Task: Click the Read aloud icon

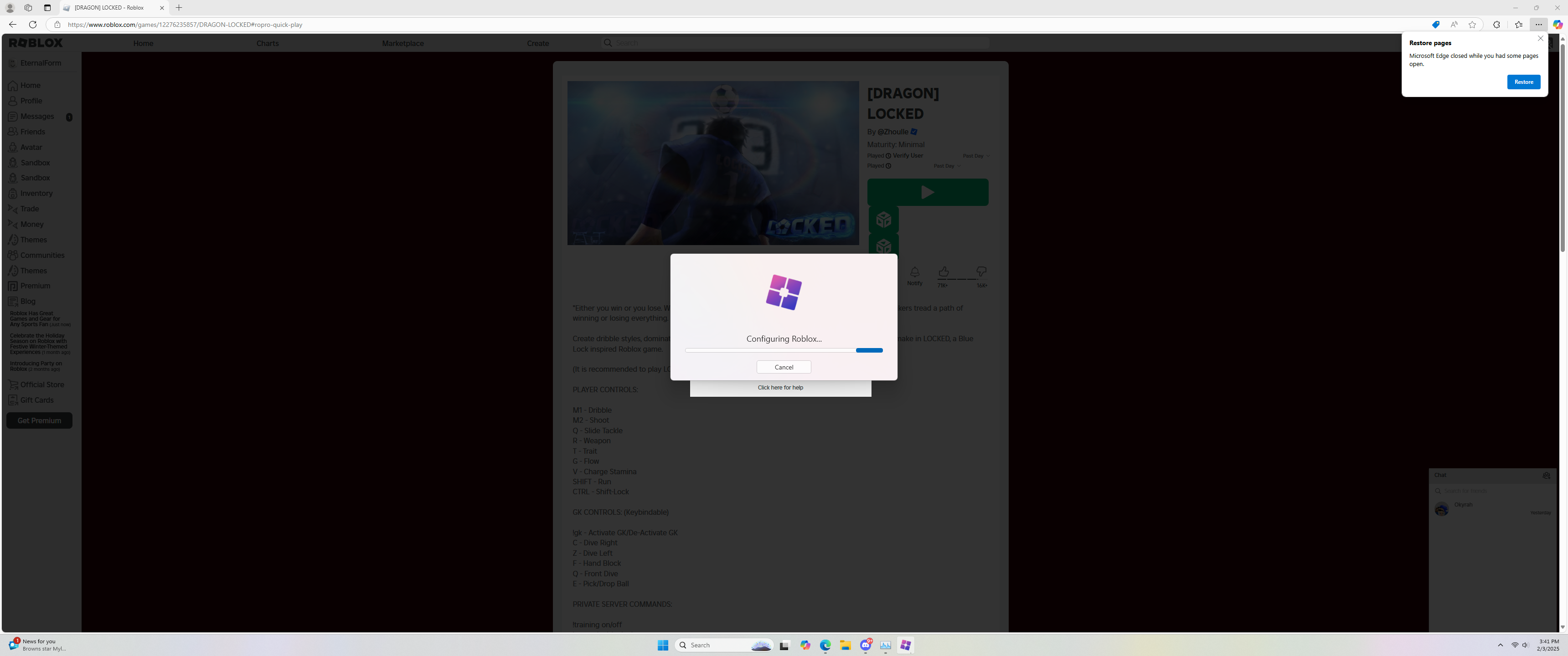Action: 1454,24
